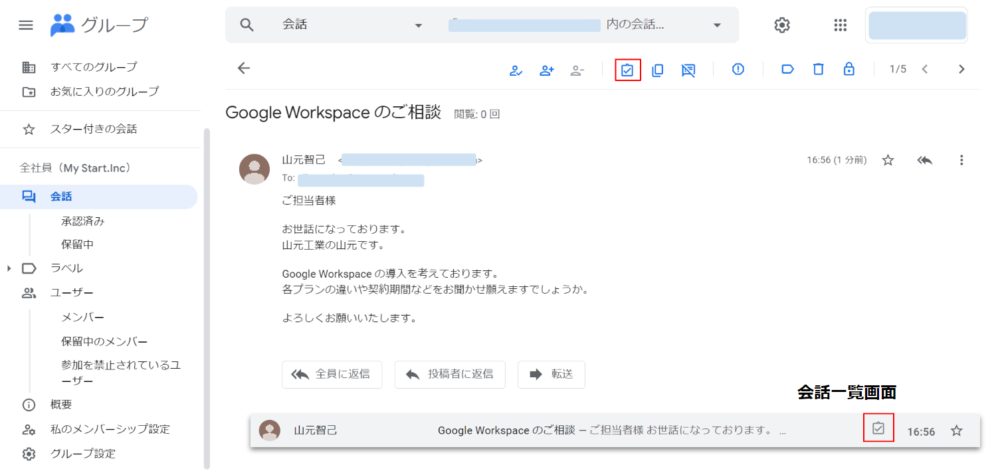Open 私のメンバーシップ設定

pyautogui.click(x=110, y=429)
